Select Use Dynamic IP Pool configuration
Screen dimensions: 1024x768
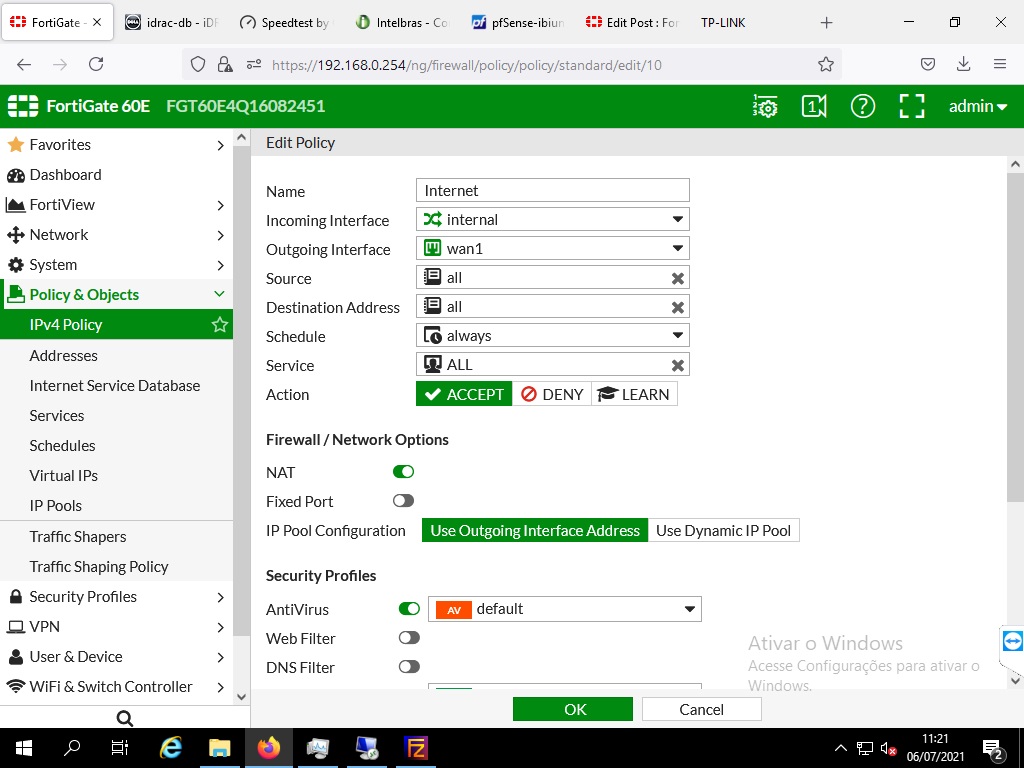pos(723,531)
